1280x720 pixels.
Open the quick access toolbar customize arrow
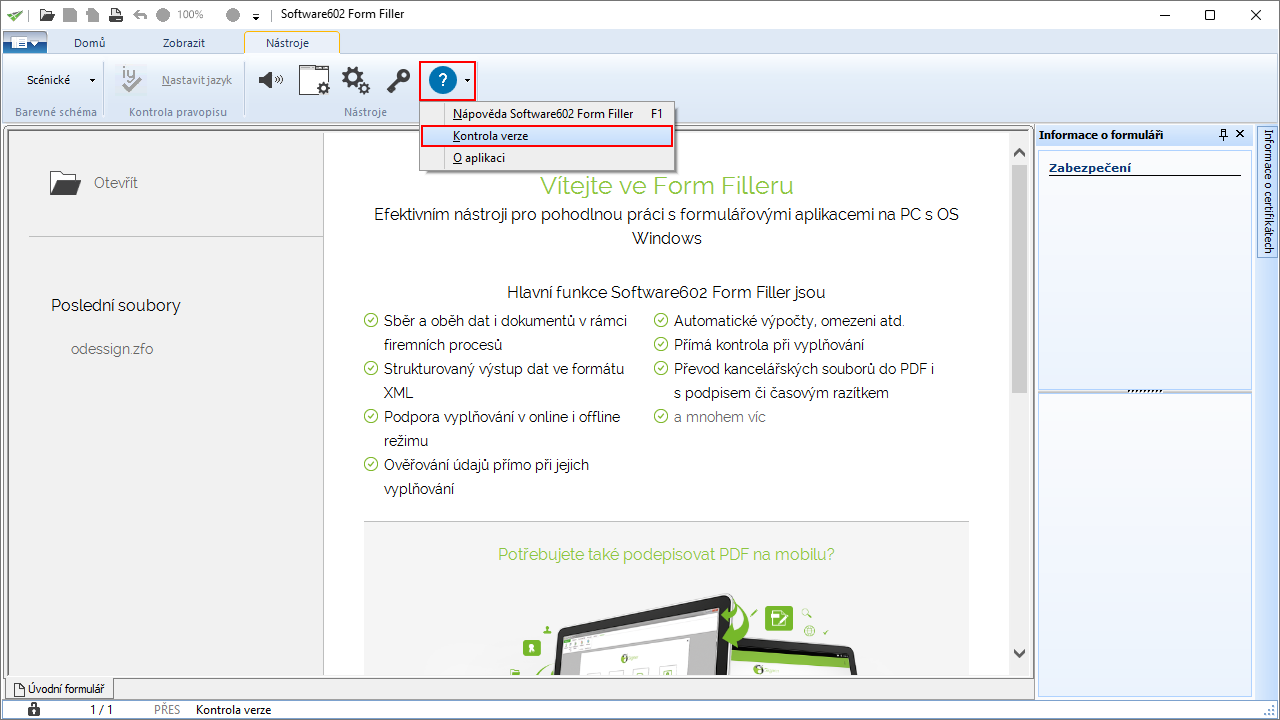click(x=256, y=16)
